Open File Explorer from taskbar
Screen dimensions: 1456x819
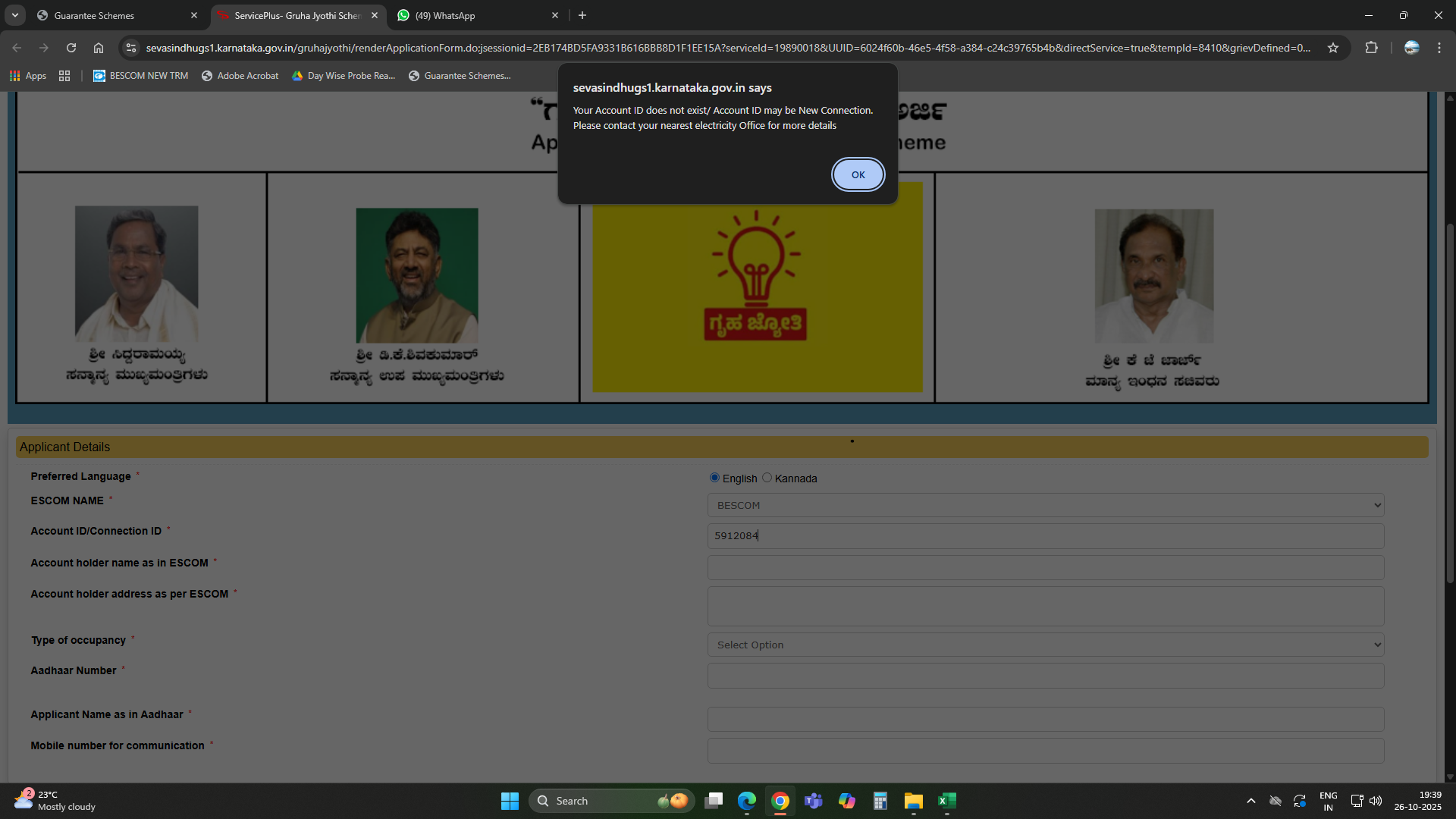coord(913,801)
